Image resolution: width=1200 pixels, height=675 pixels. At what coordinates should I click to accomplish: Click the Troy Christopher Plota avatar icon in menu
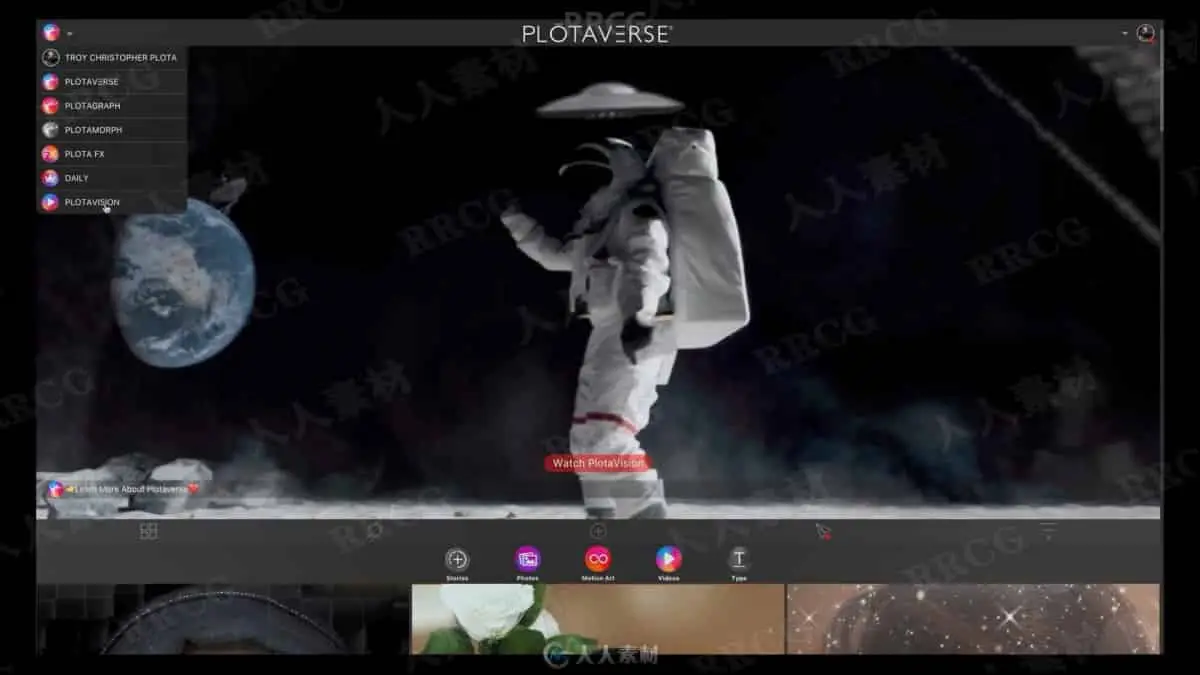click(x=50, y=58)
